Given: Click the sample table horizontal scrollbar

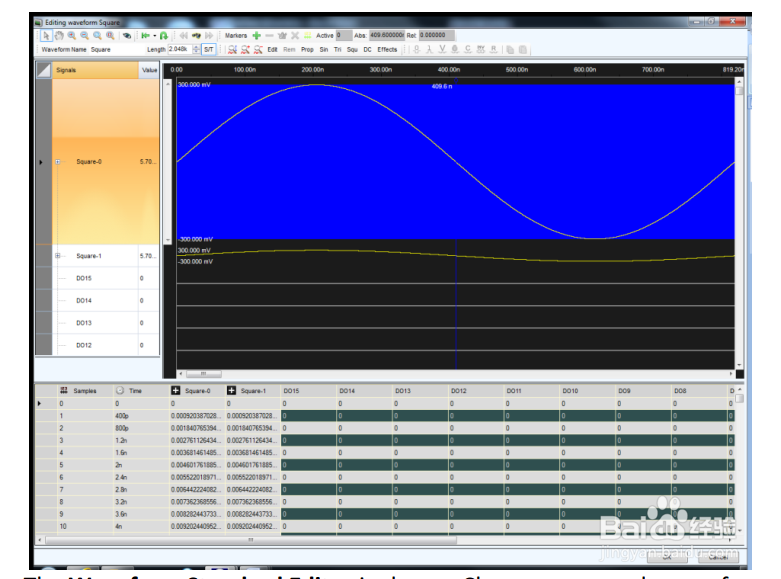Looking at the screenshot, I should click(x=251, y=540).
